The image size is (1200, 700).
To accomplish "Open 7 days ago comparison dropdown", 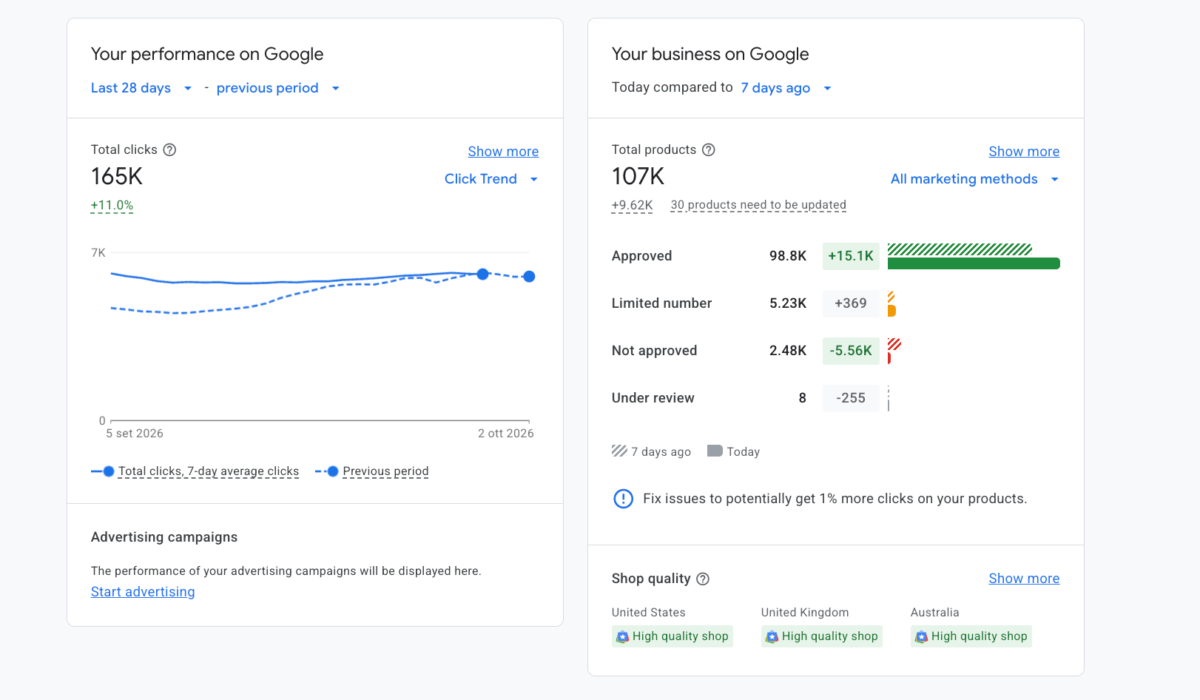I will [787, 88].
